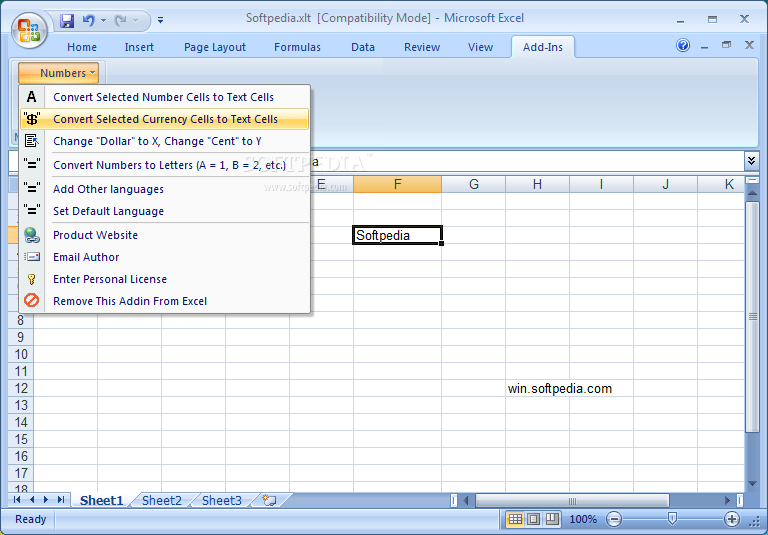Screen dimensions: 768x535
Task: Open Excel Help question mark icon
Action: 683,46
